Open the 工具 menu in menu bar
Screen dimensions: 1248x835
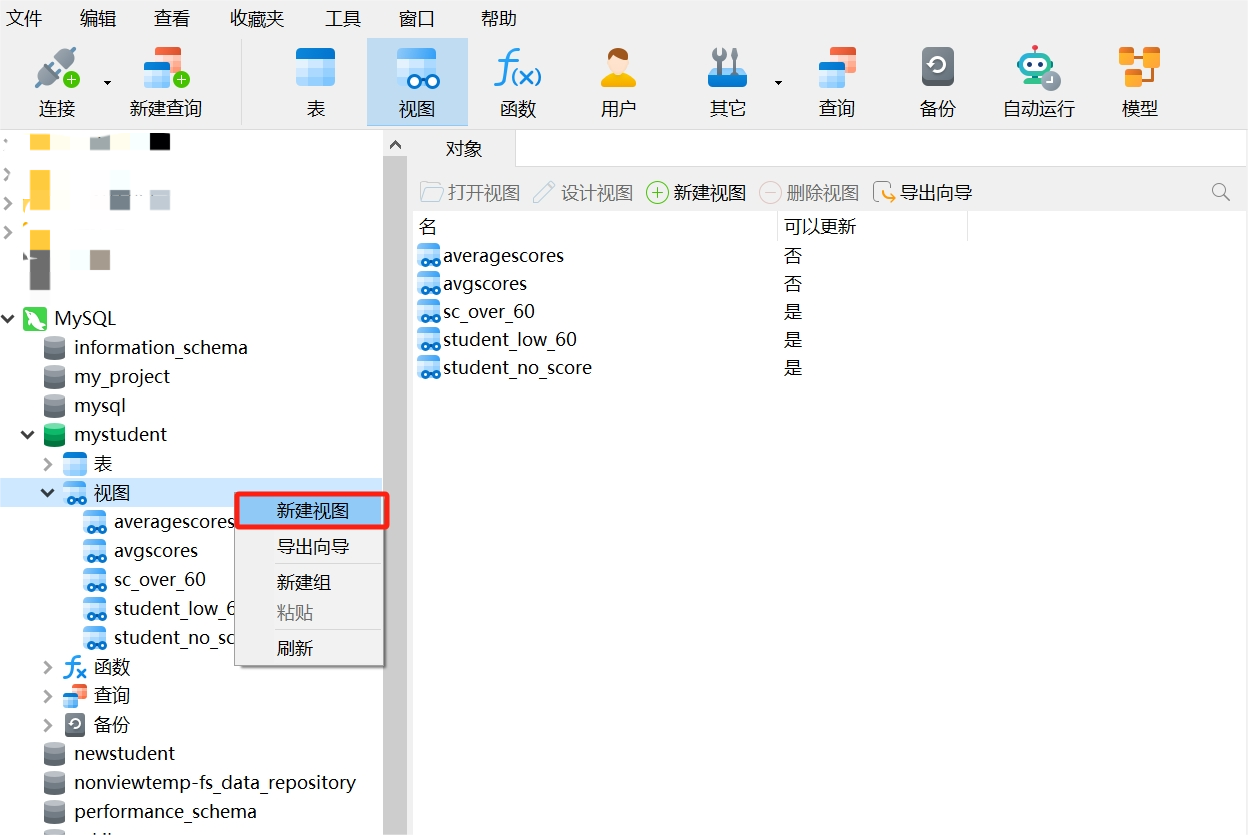coord(343,18)
